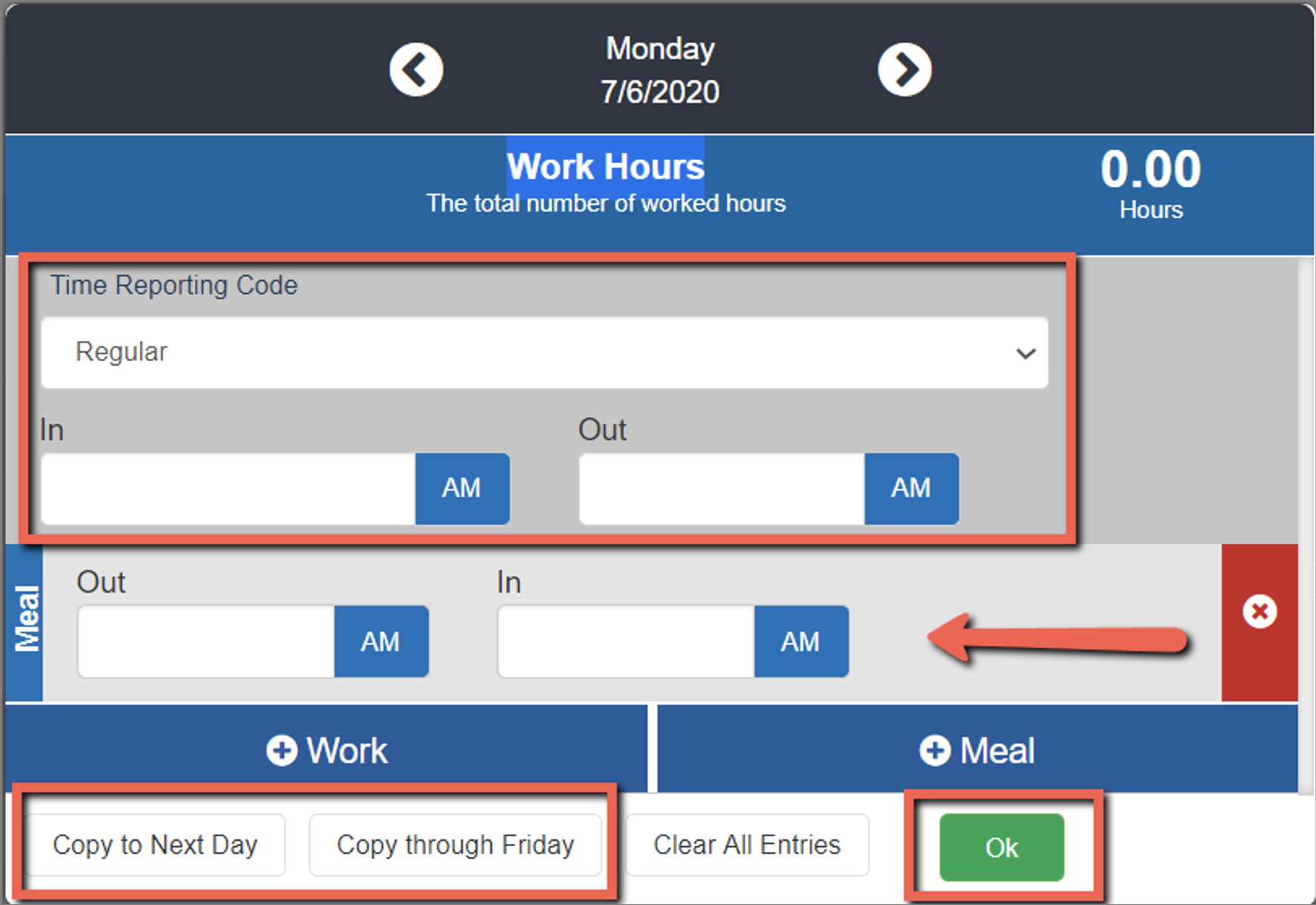Remove the Meal row with red X

coord(1259,611)
